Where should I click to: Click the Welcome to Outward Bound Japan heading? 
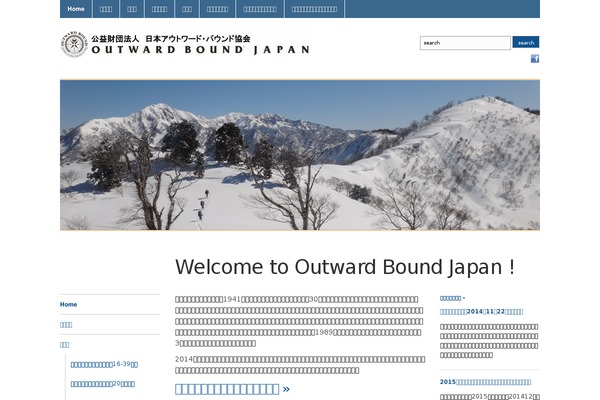(x=345, y=267)
